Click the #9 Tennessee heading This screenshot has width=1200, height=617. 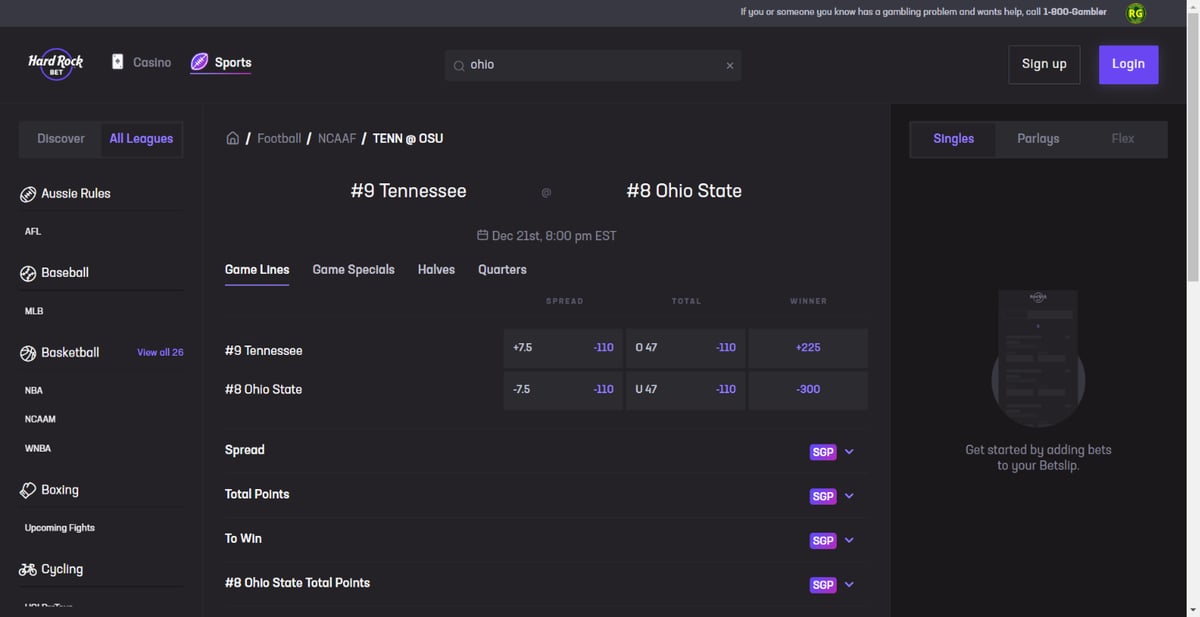[x=408, y=191]
